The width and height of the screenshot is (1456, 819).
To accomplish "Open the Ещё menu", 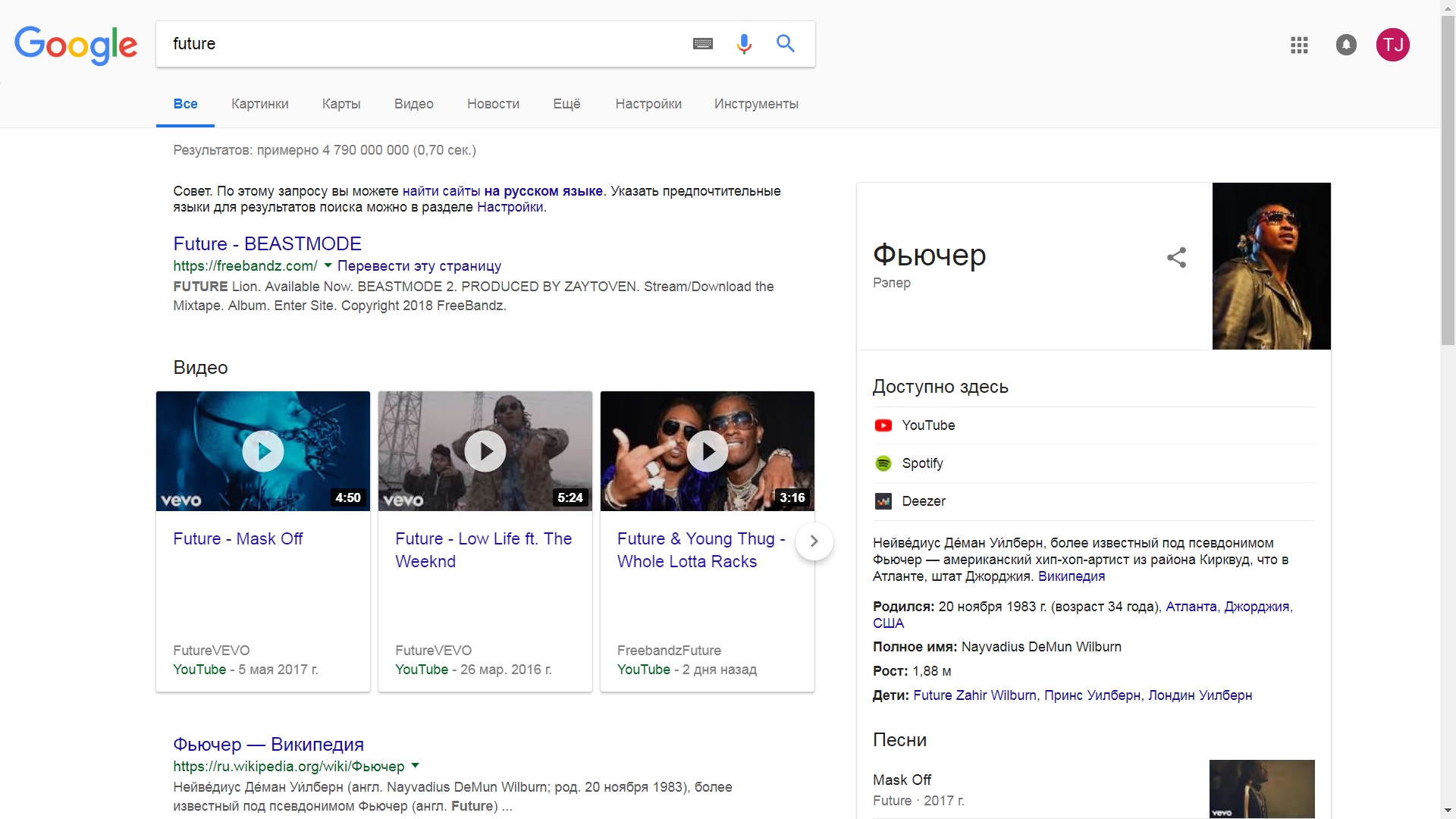I will coord(566,104).
